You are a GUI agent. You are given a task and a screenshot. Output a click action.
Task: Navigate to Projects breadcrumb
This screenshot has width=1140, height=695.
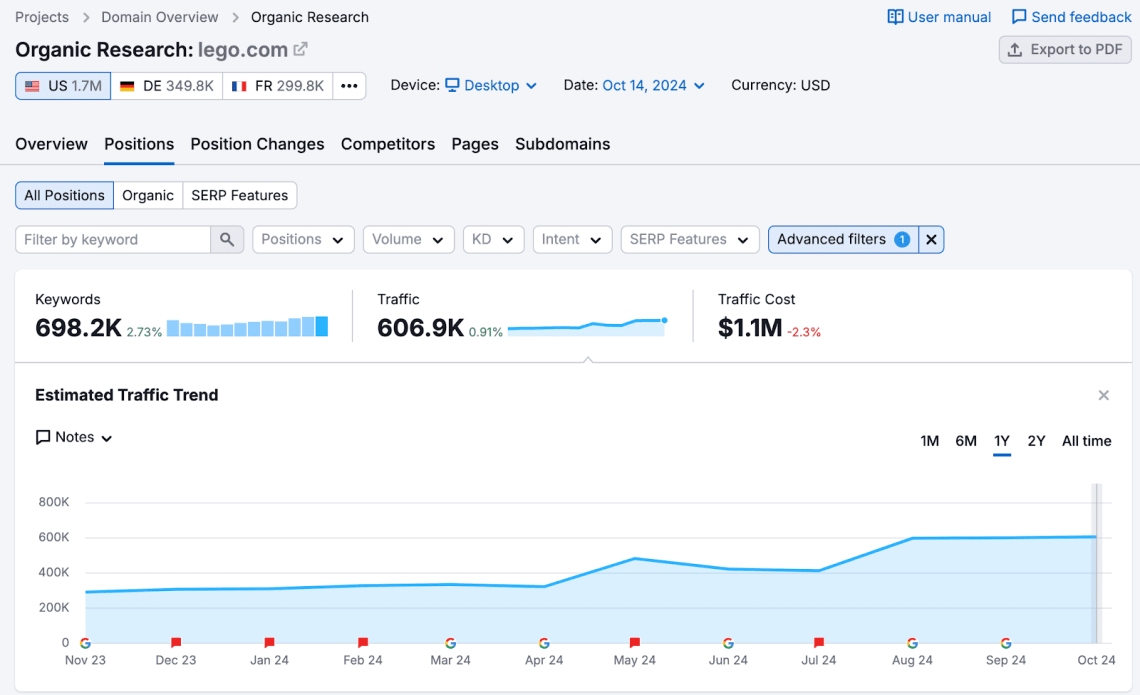tap(42, 17)
